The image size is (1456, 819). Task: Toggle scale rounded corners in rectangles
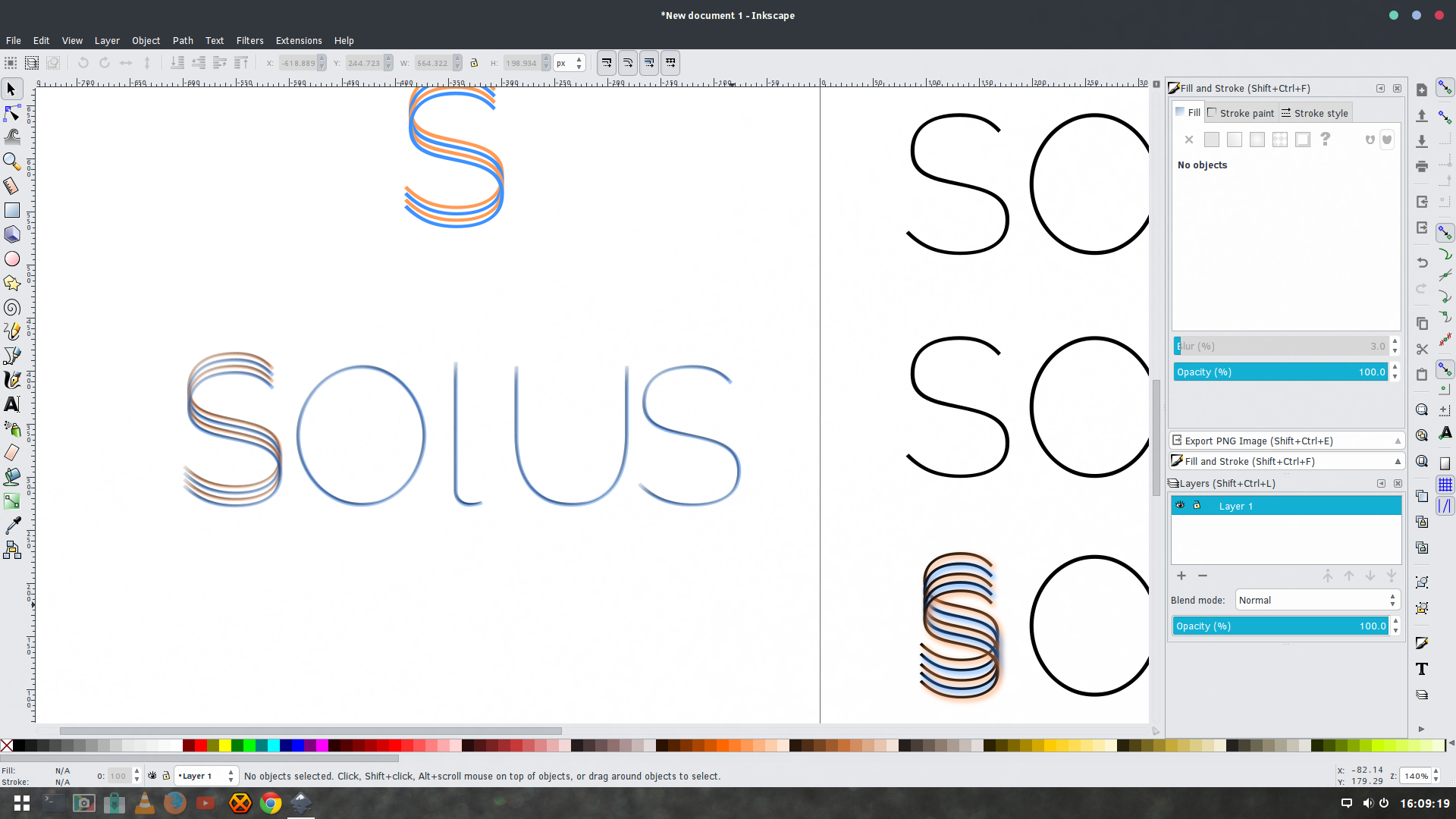point(627,63)
